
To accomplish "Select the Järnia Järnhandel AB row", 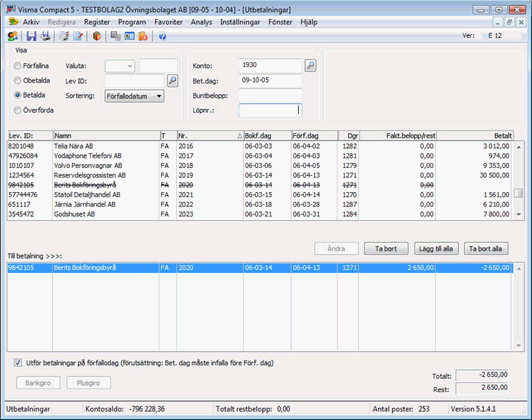I will tap(260, 205).
